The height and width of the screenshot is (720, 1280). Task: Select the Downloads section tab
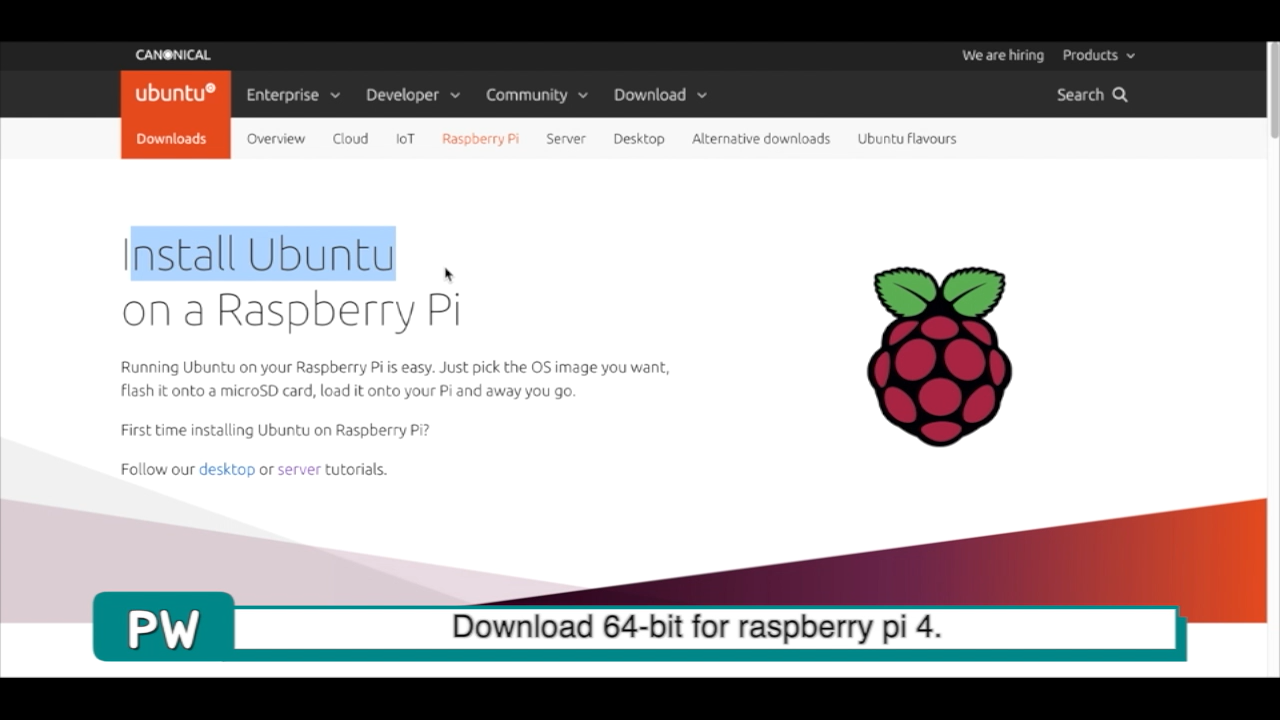(x=171, y=138)
